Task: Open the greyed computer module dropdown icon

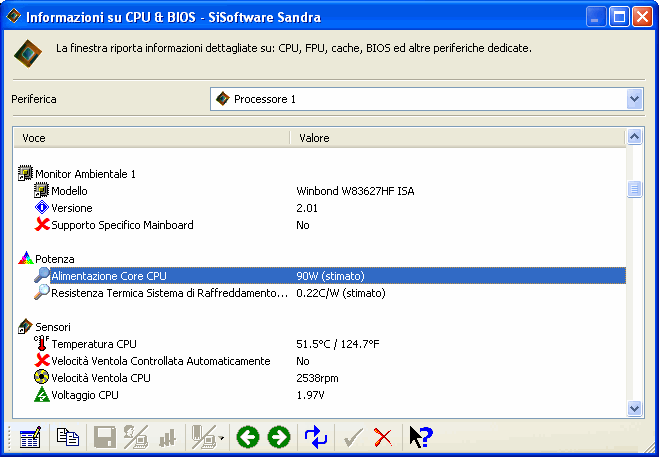Action: [x=207, y=437]
